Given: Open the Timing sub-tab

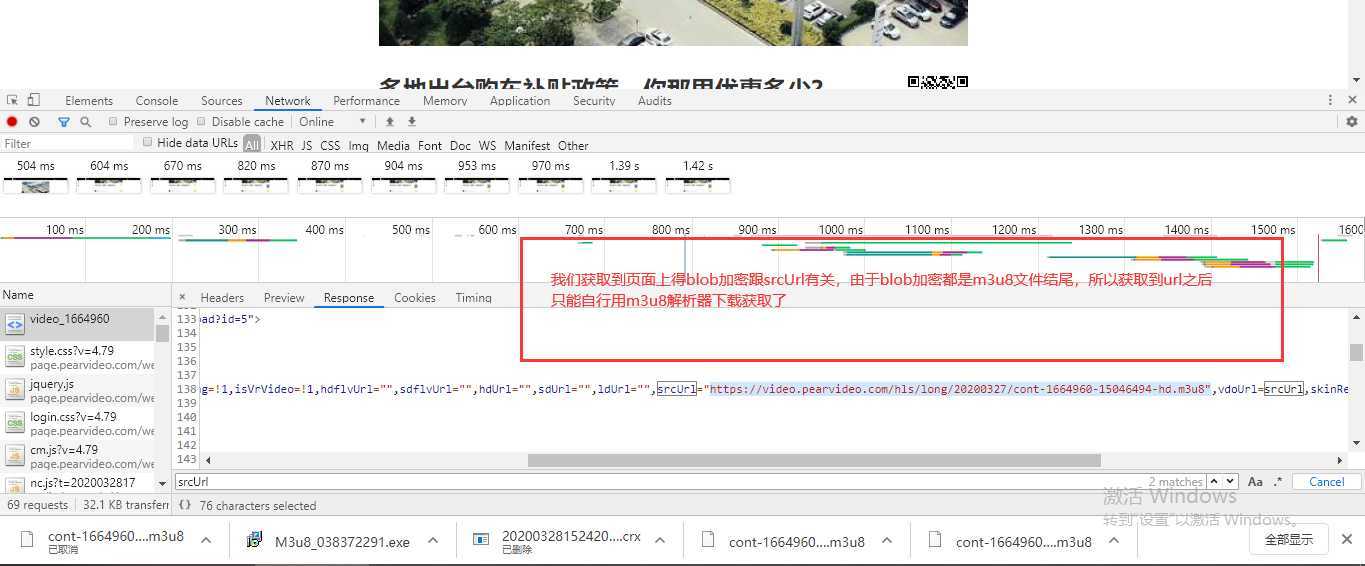Looking at the screenshot, I should coord(473,298).
